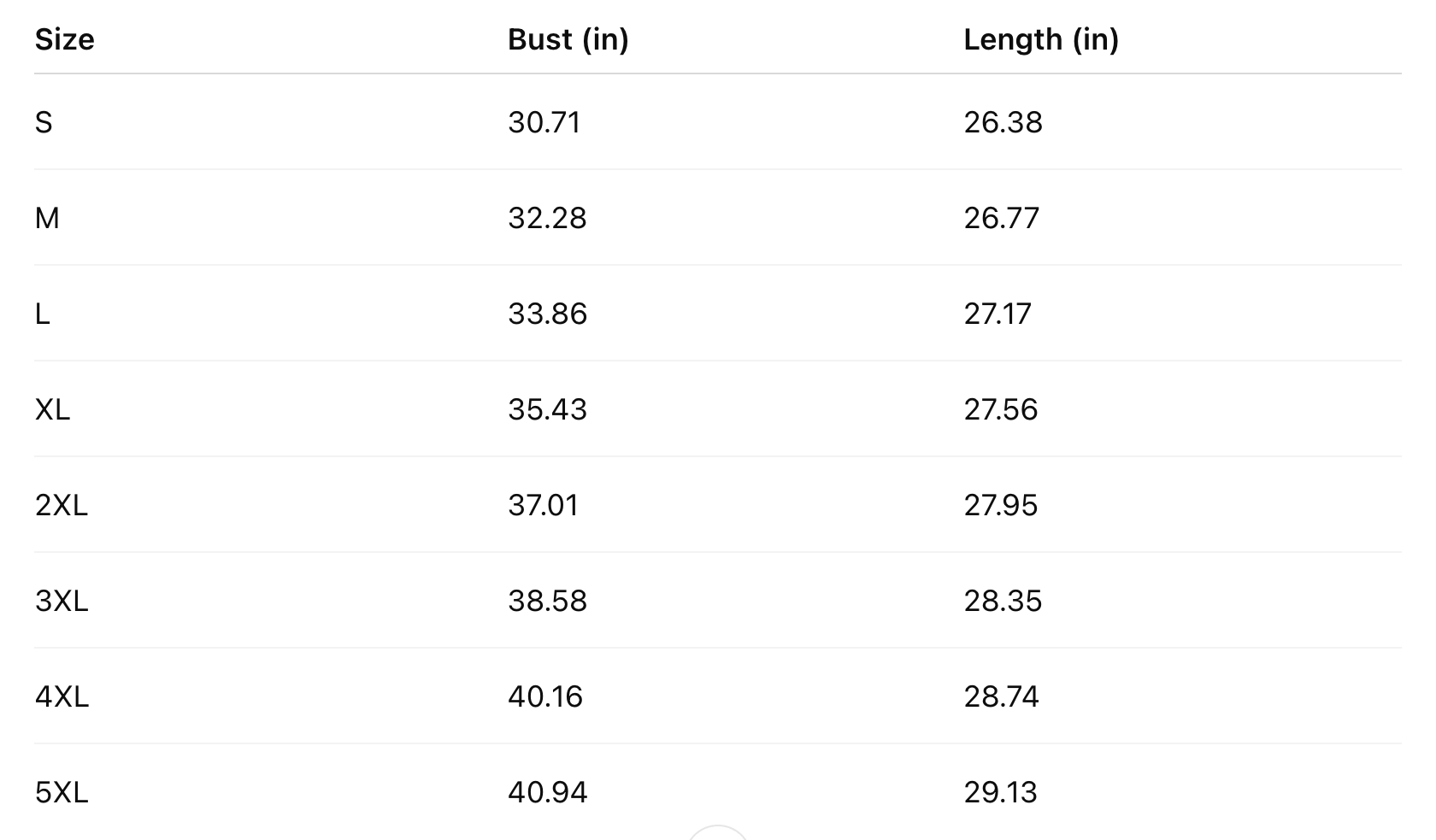Click the 2XL size row label
This screenshot has width=1436, height=840.
(61, 506)
